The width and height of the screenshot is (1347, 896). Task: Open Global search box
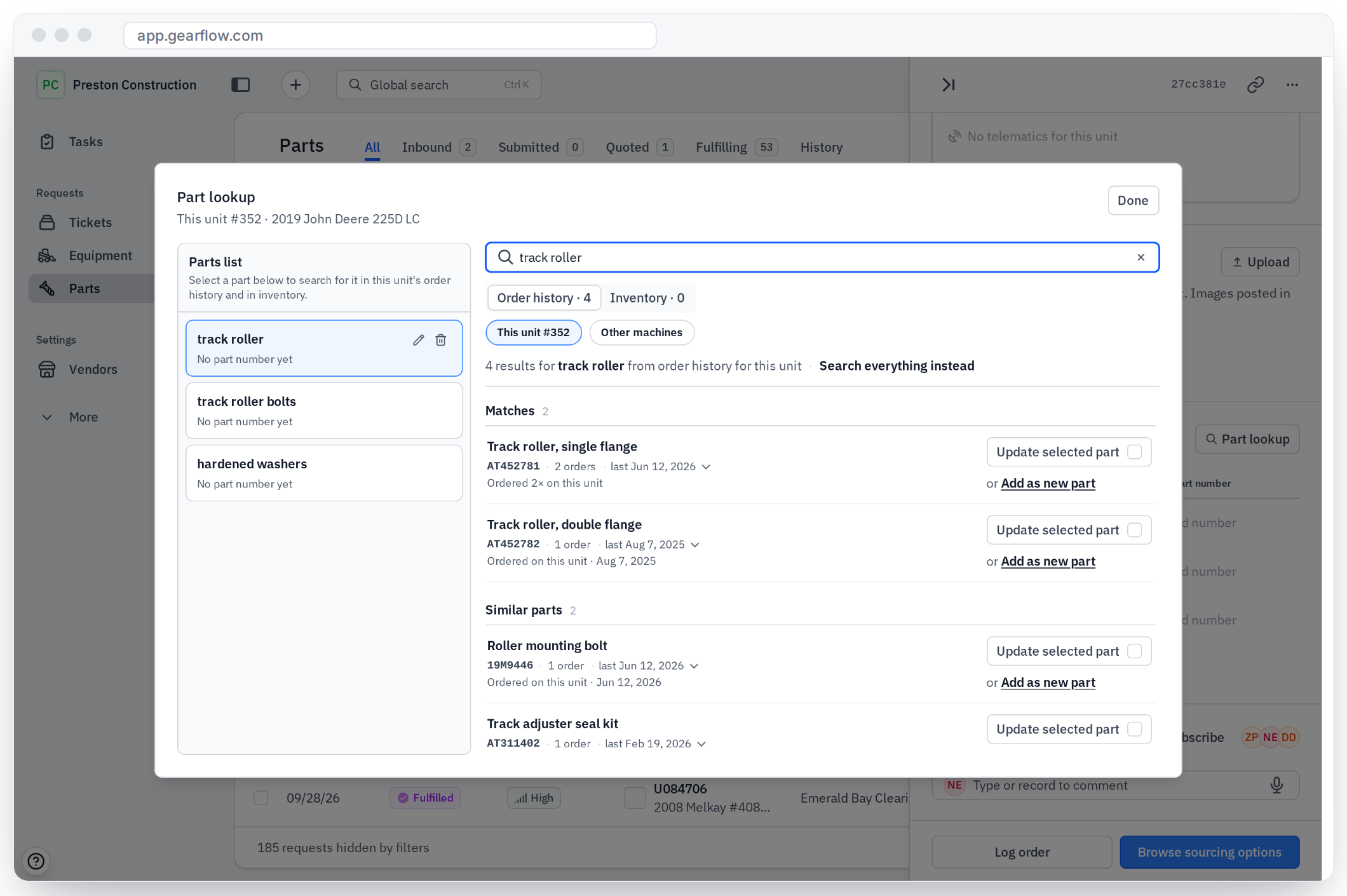[438, 85]
